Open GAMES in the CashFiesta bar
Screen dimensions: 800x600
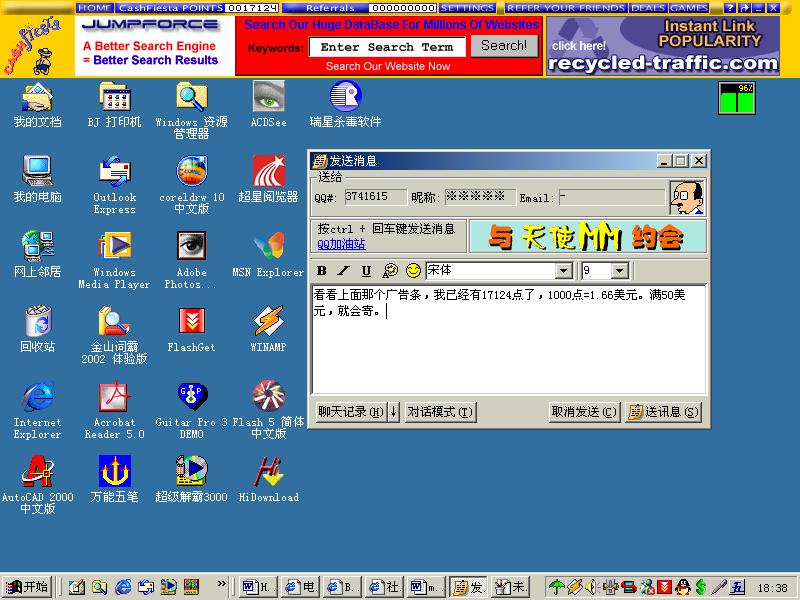point(689,8)
